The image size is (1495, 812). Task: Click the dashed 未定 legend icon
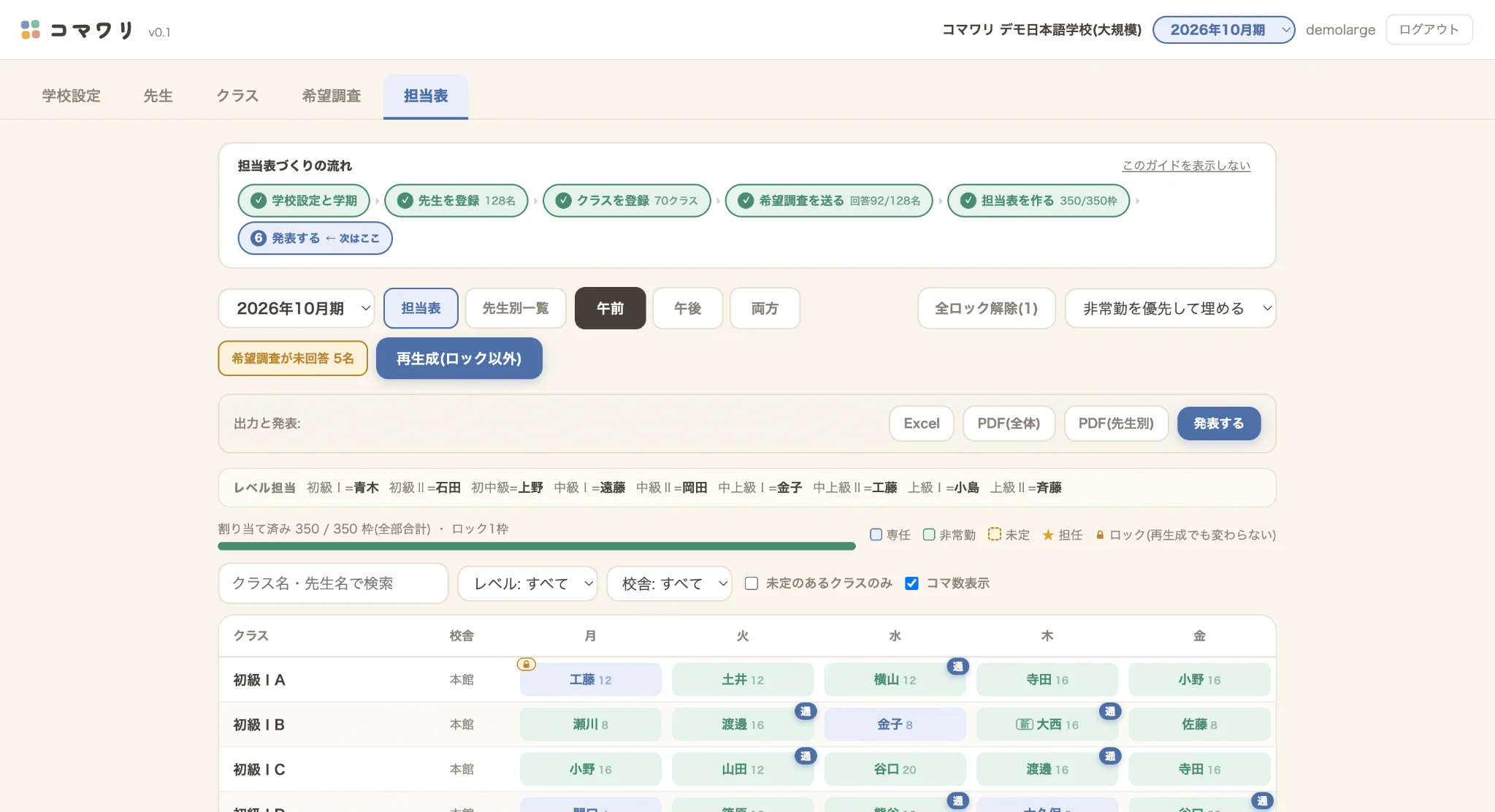[994, 535]
